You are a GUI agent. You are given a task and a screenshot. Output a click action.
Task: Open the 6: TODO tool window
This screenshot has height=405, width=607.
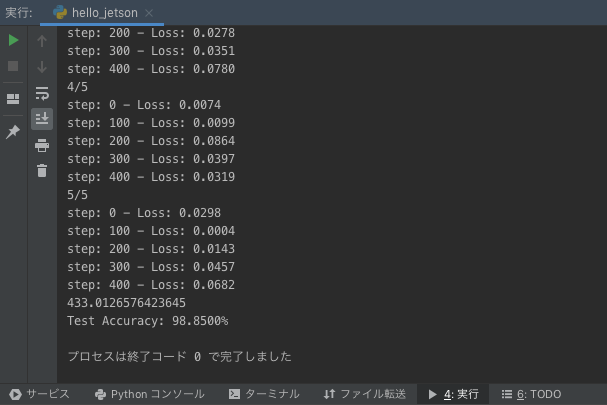532,394
